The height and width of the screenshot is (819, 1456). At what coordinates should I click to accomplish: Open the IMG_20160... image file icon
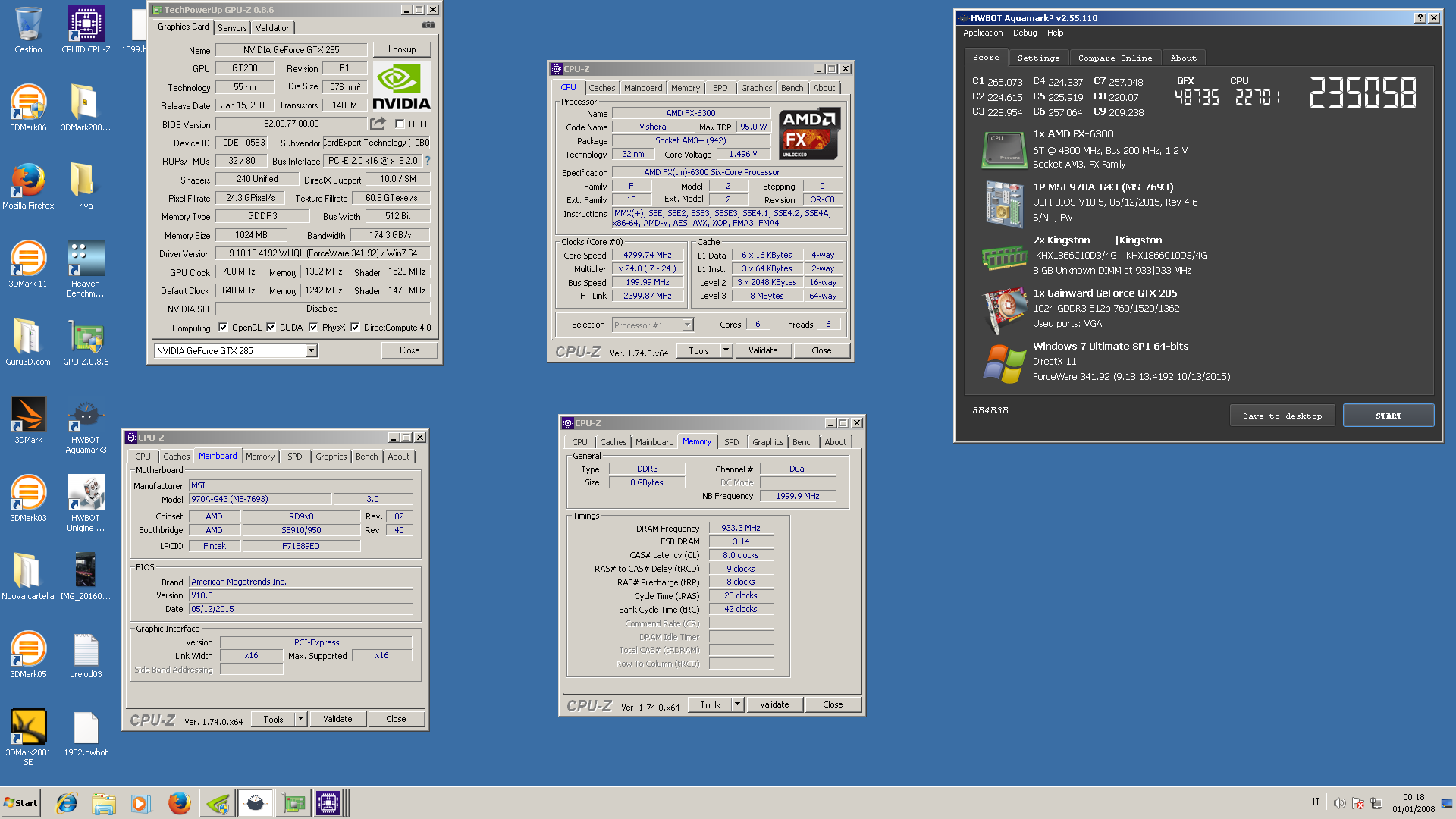tap(86, 577)
